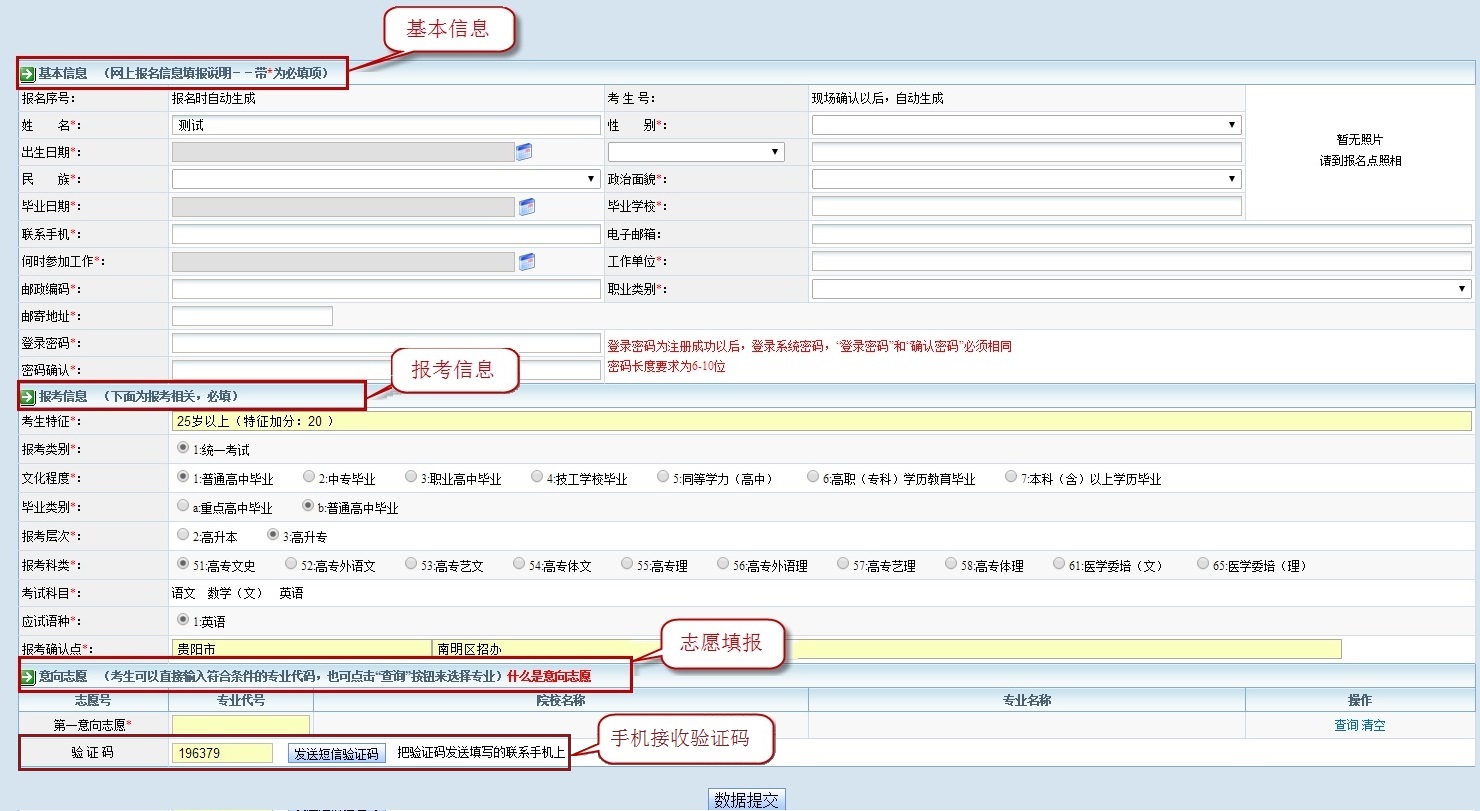Open the 性别 dropdown

[x=1233, y=124]
